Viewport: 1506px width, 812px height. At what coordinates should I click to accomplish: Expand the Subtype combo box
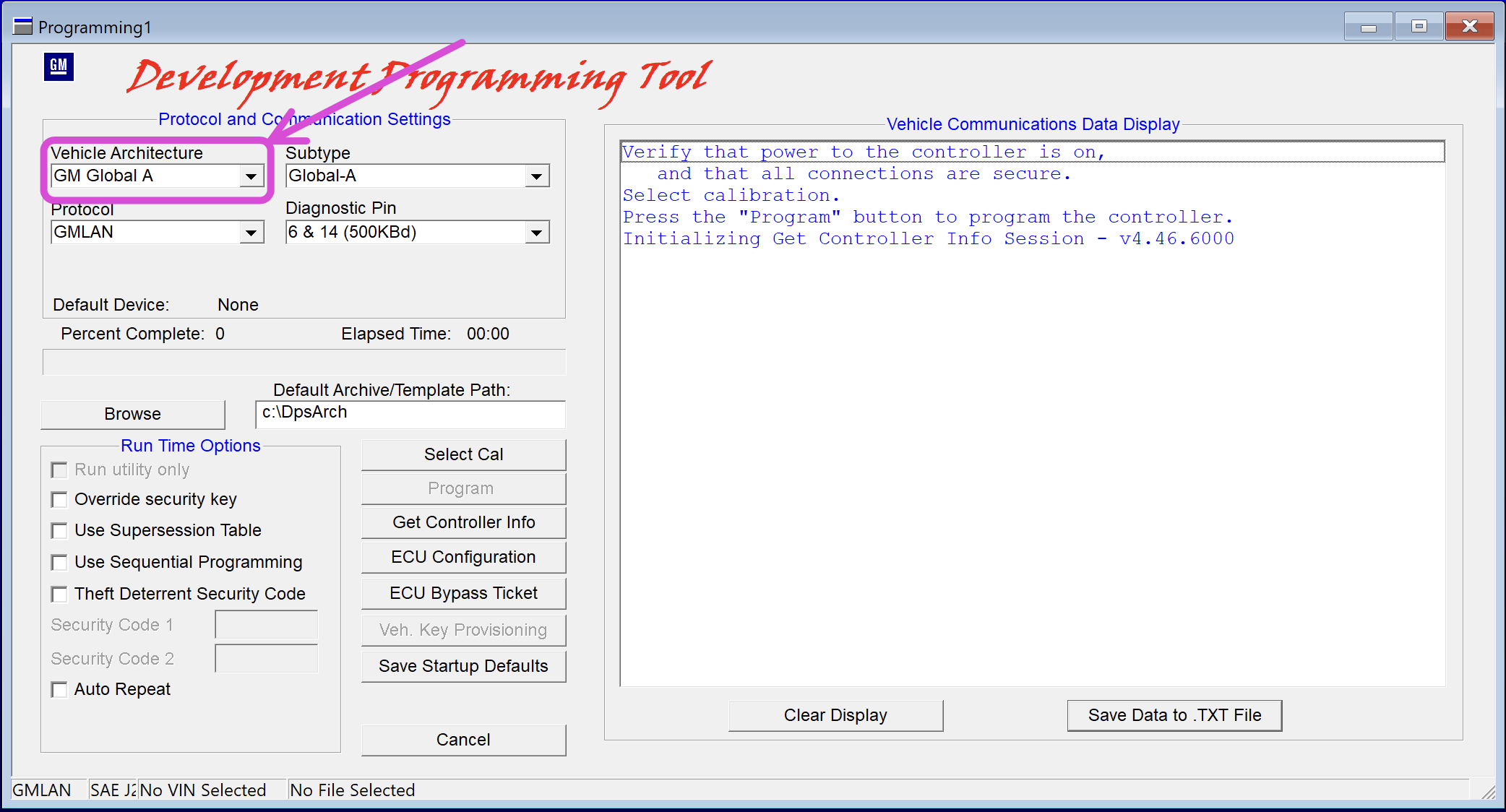(x=536, y=176)
